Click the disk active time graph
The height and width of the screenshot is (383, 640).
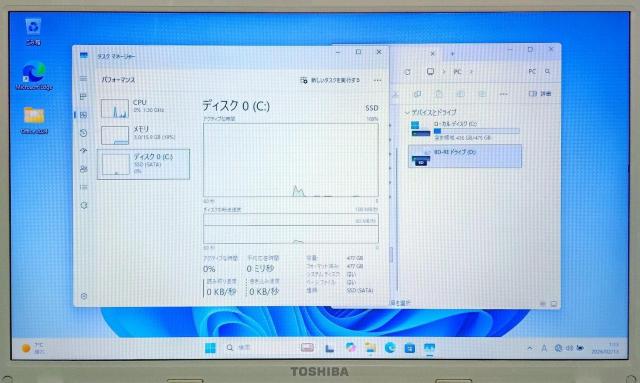(291, 160)
